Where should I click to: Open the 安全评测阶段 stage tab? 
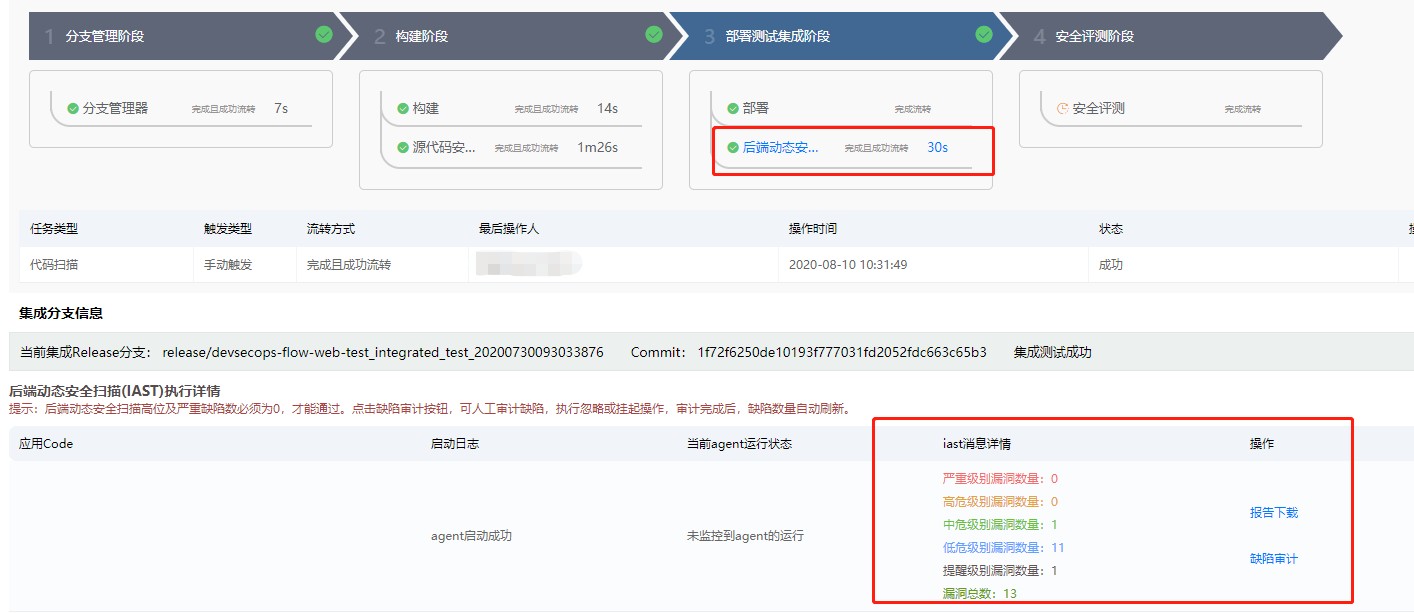point(1094,36)
